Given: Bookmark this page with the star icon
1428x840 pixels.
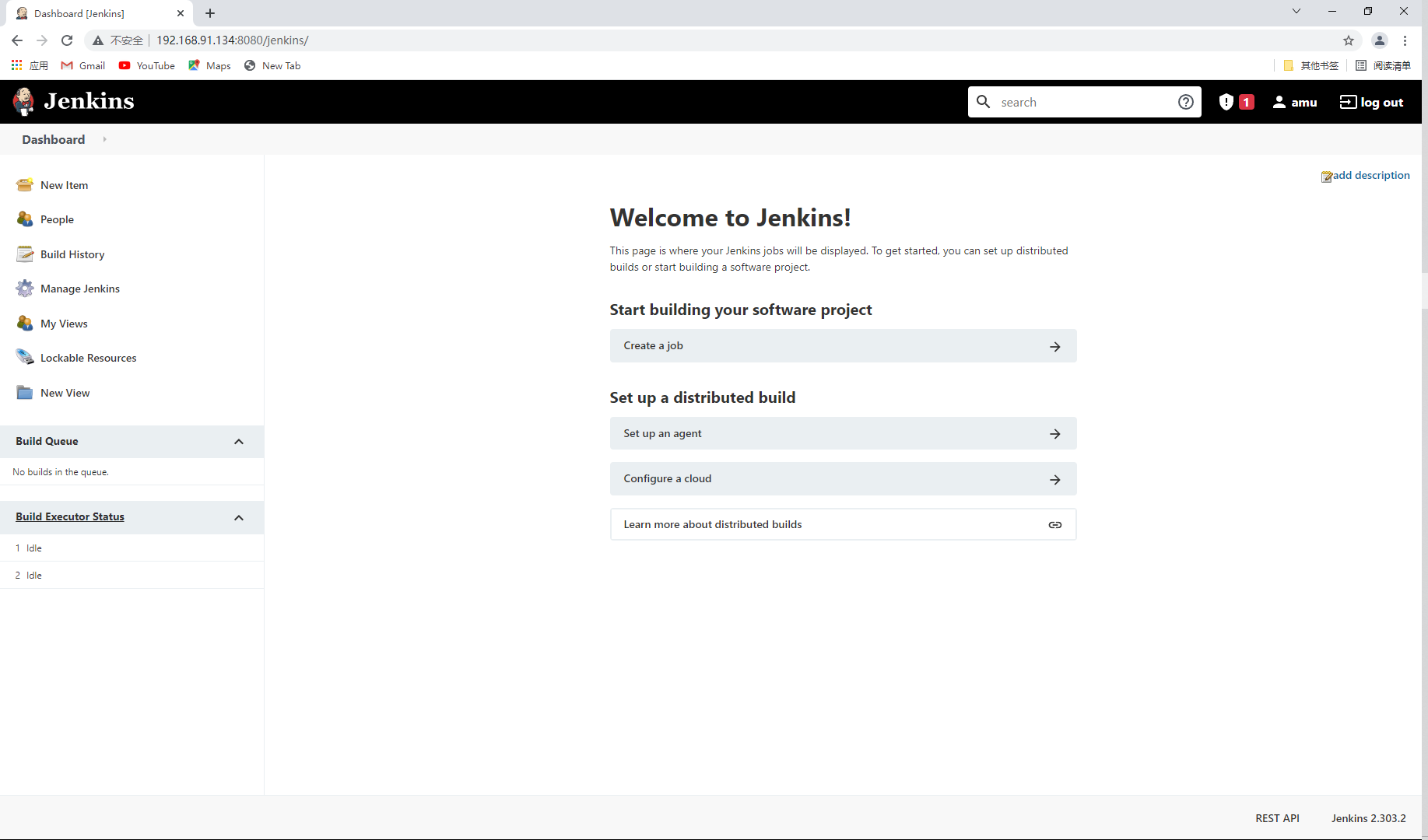Looking at the screenshot, I should pyautogui.click(x=1349, y=40).
